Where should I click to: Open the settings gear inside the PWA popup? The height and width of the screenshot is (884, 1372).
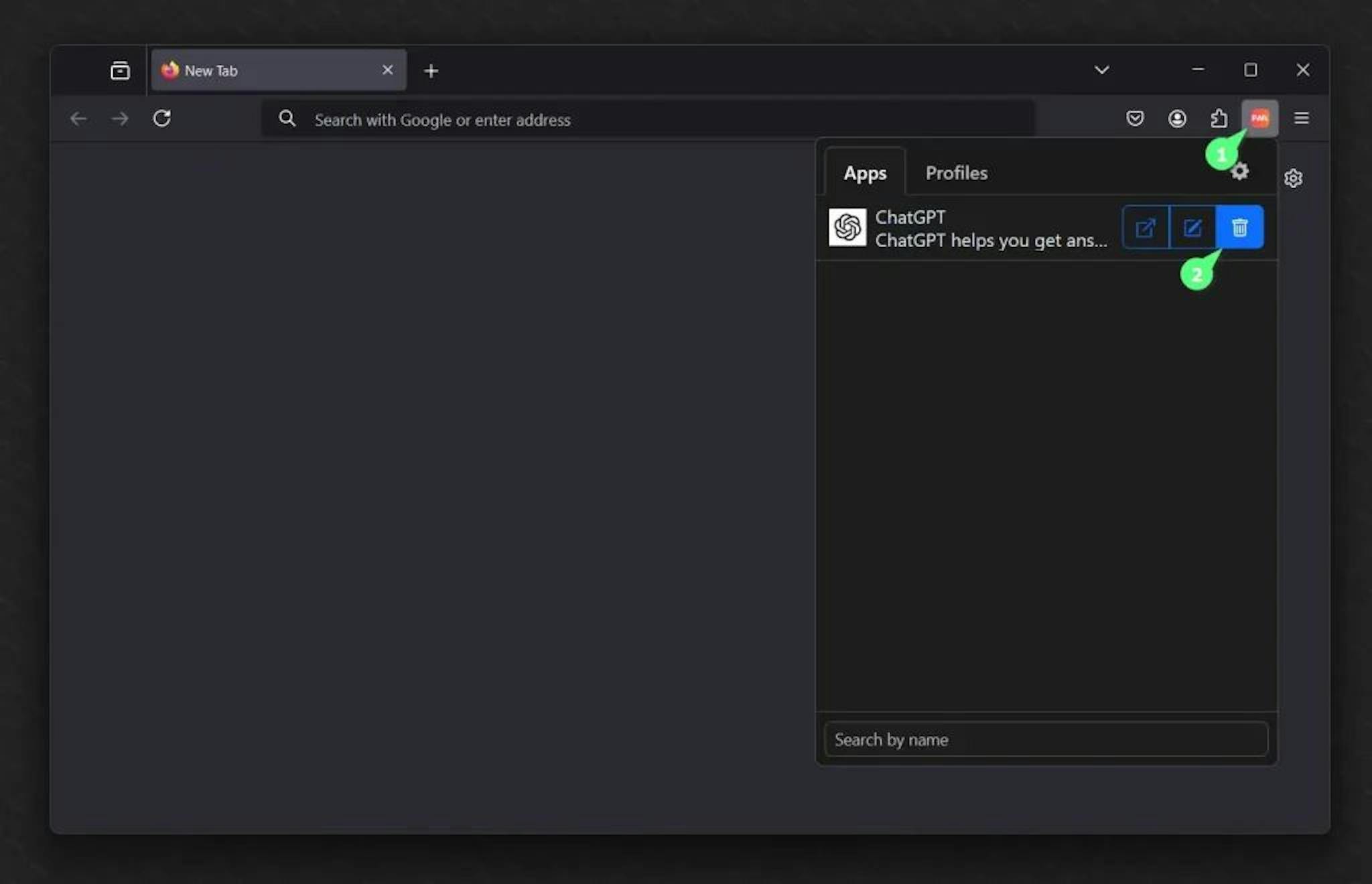click(1239, 171)
